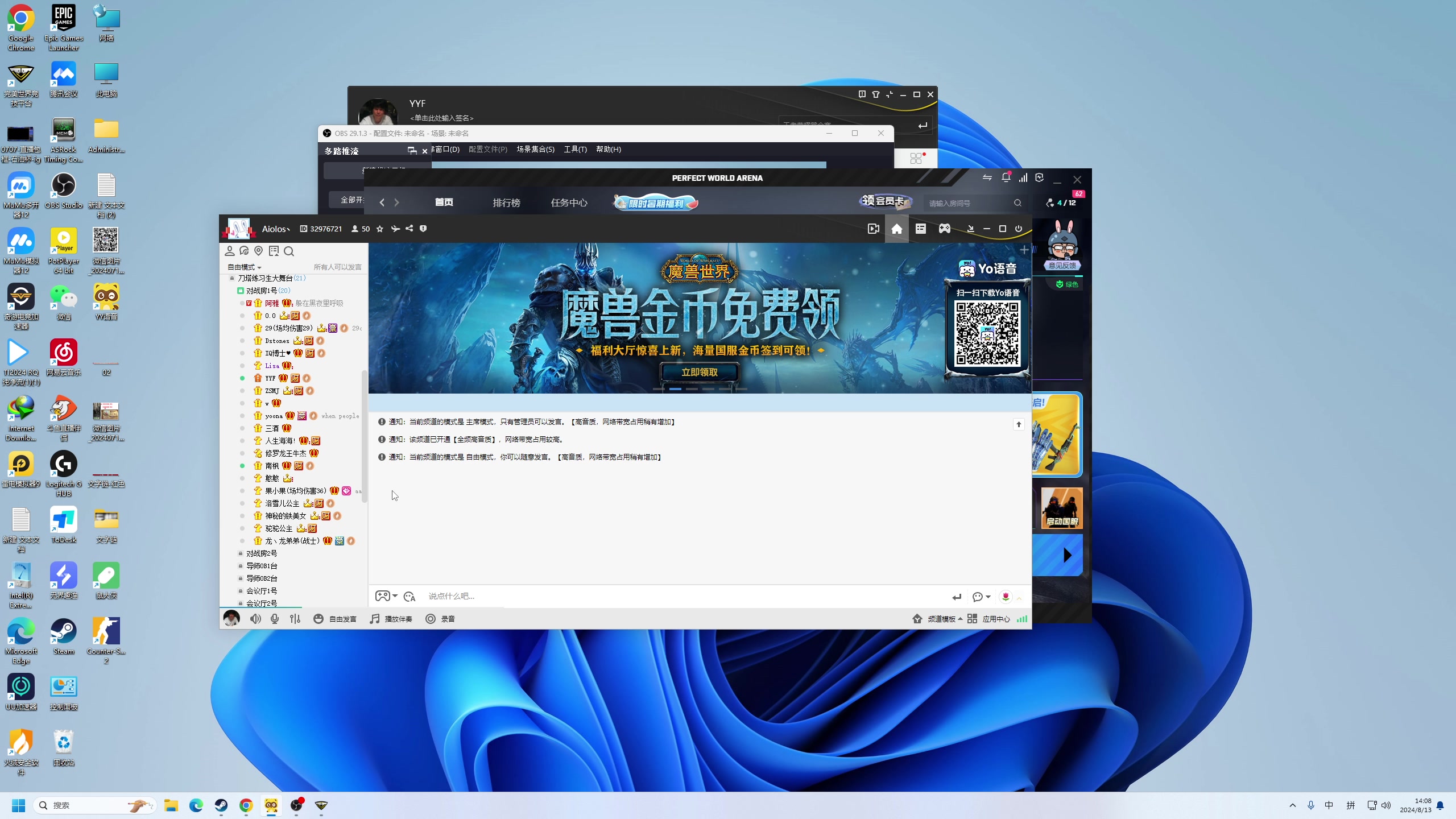Click the notification bell in Perfect World Arena

1006,178
